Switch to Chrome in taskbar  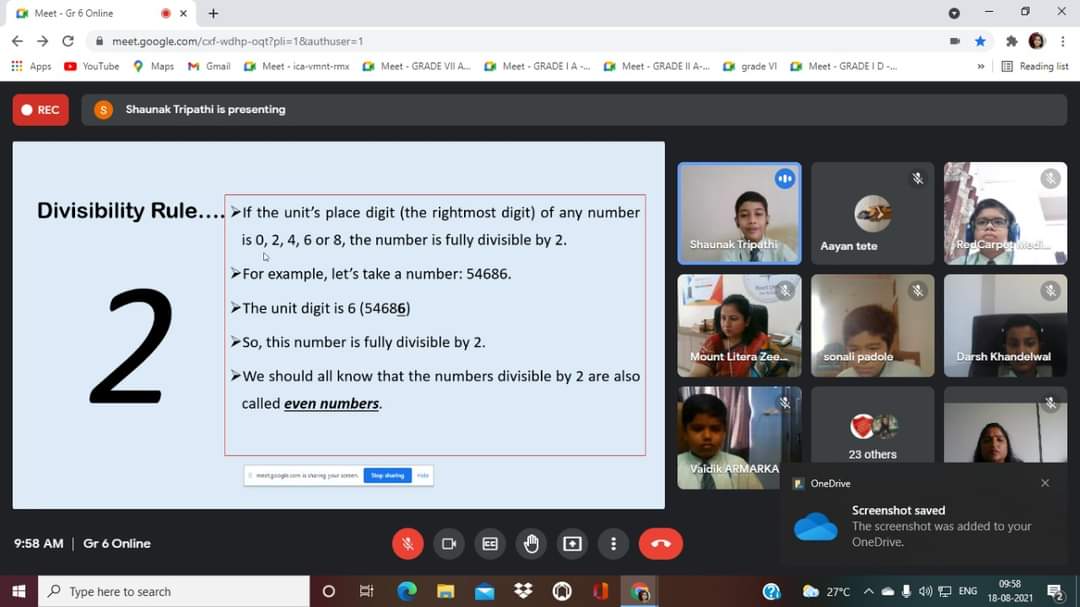point(639,591)
